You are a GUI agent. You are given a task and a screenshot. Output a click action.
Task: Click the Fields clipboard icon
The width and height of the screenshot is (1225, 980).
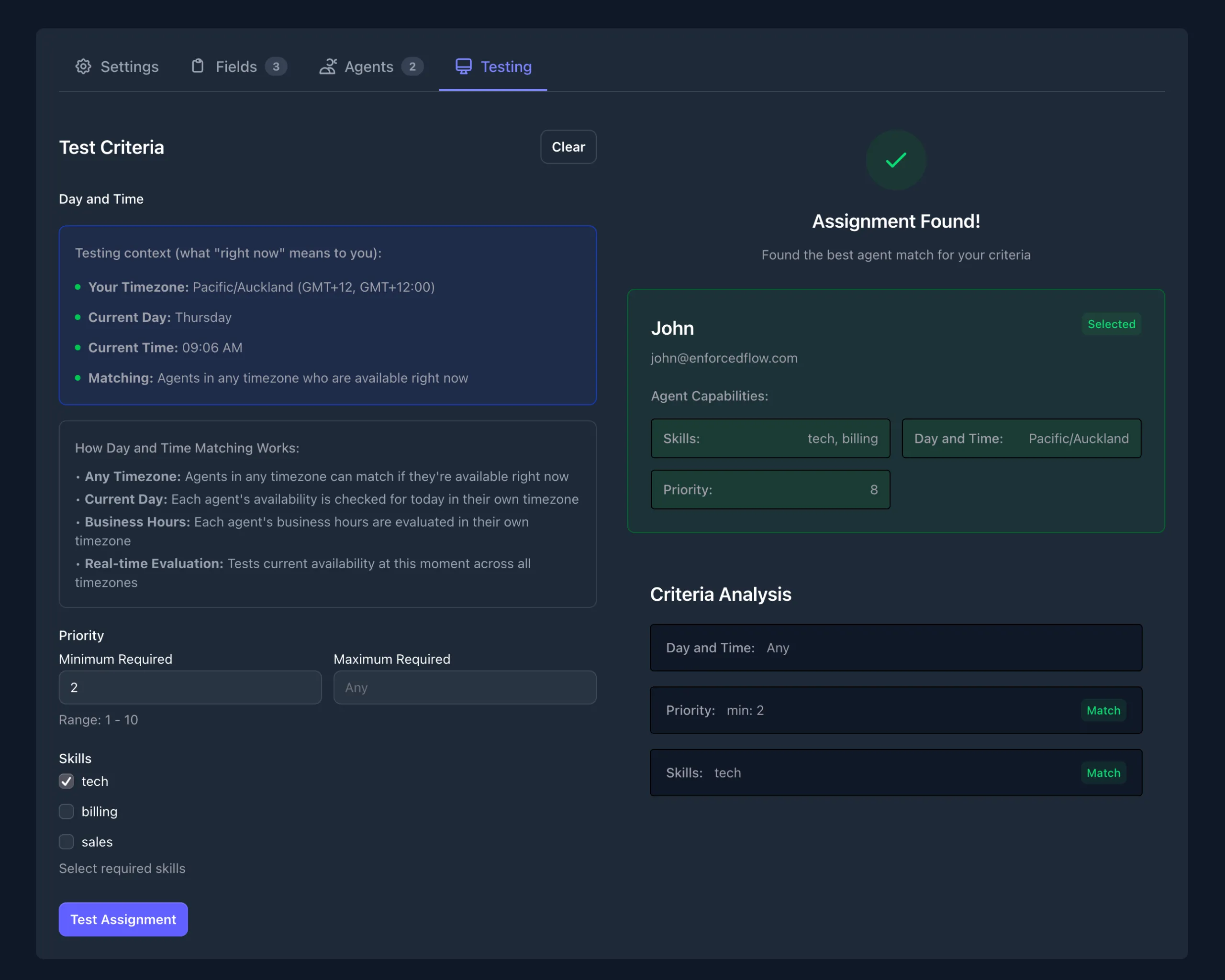click(197, 66)
